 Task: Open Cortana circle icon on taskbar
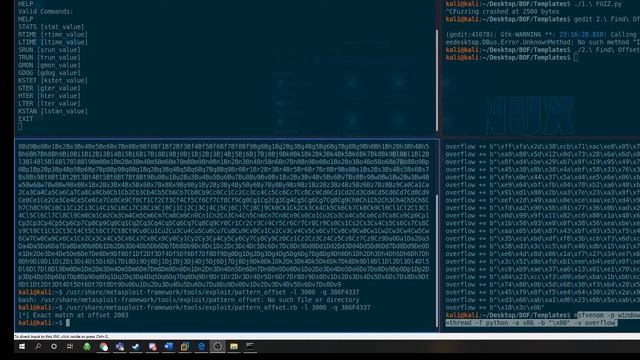pos(54,347)
